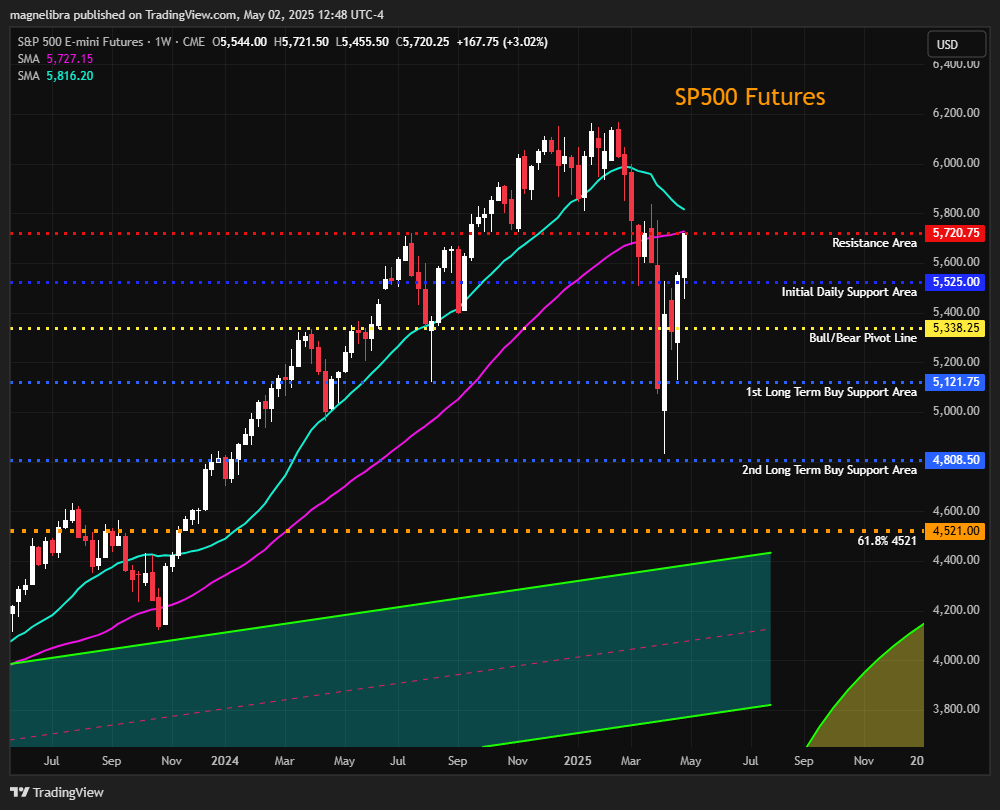Click the 4,200.00 price axis label
The height and width of the screenshot is (810, 1000).
[956, 610]
